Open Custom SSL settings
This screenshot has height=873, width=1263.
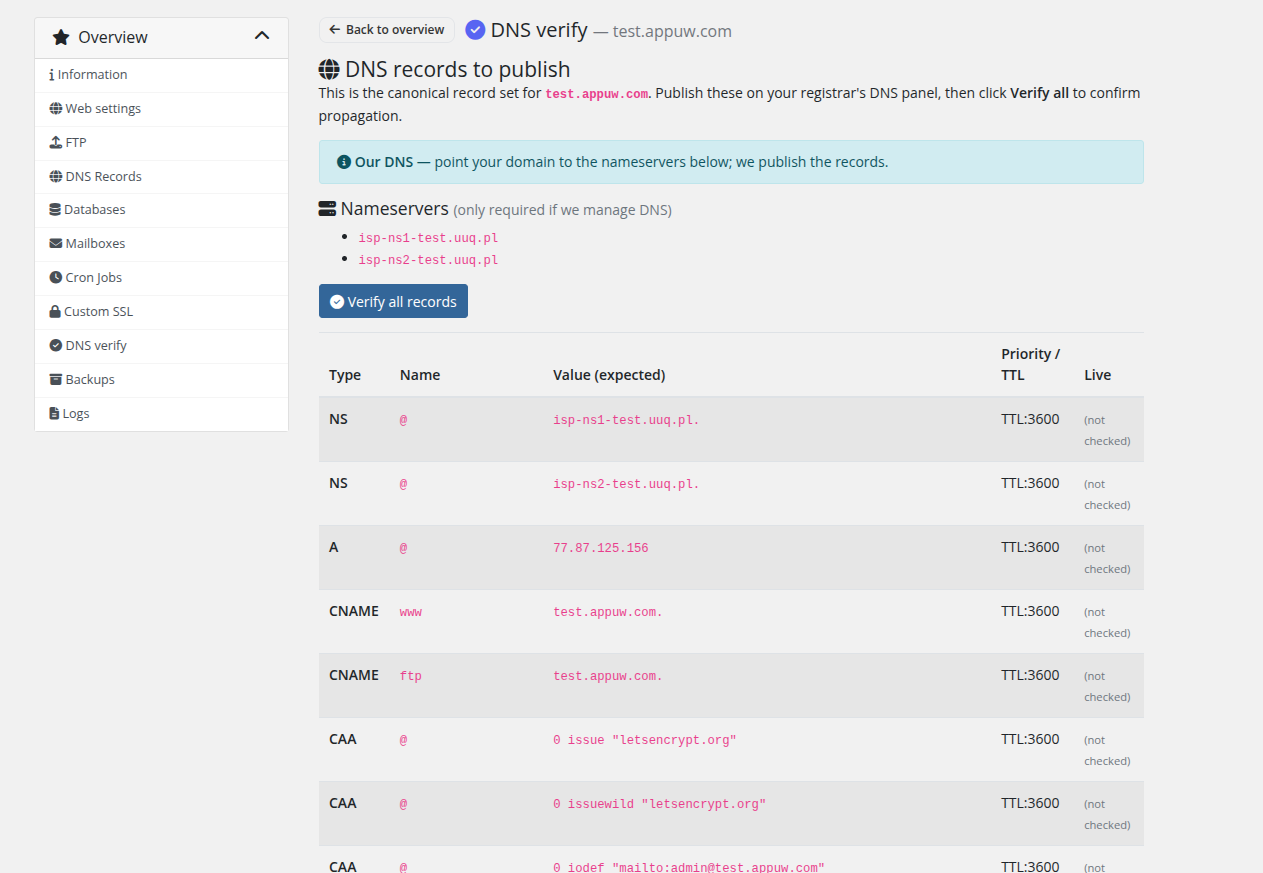click(x=161, y=312)
